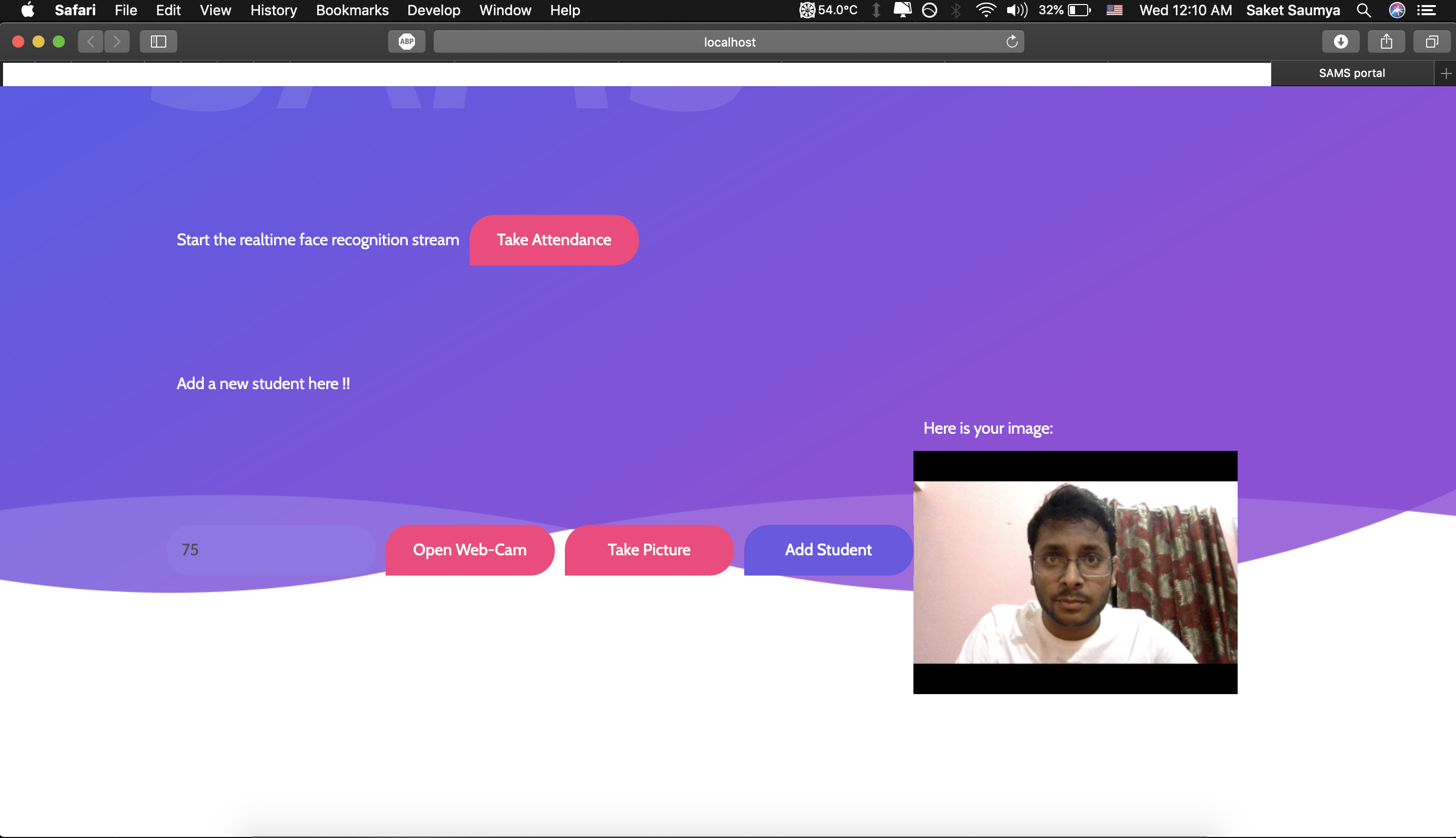Open the Notification Center list icon

[x=1426, y=10]
